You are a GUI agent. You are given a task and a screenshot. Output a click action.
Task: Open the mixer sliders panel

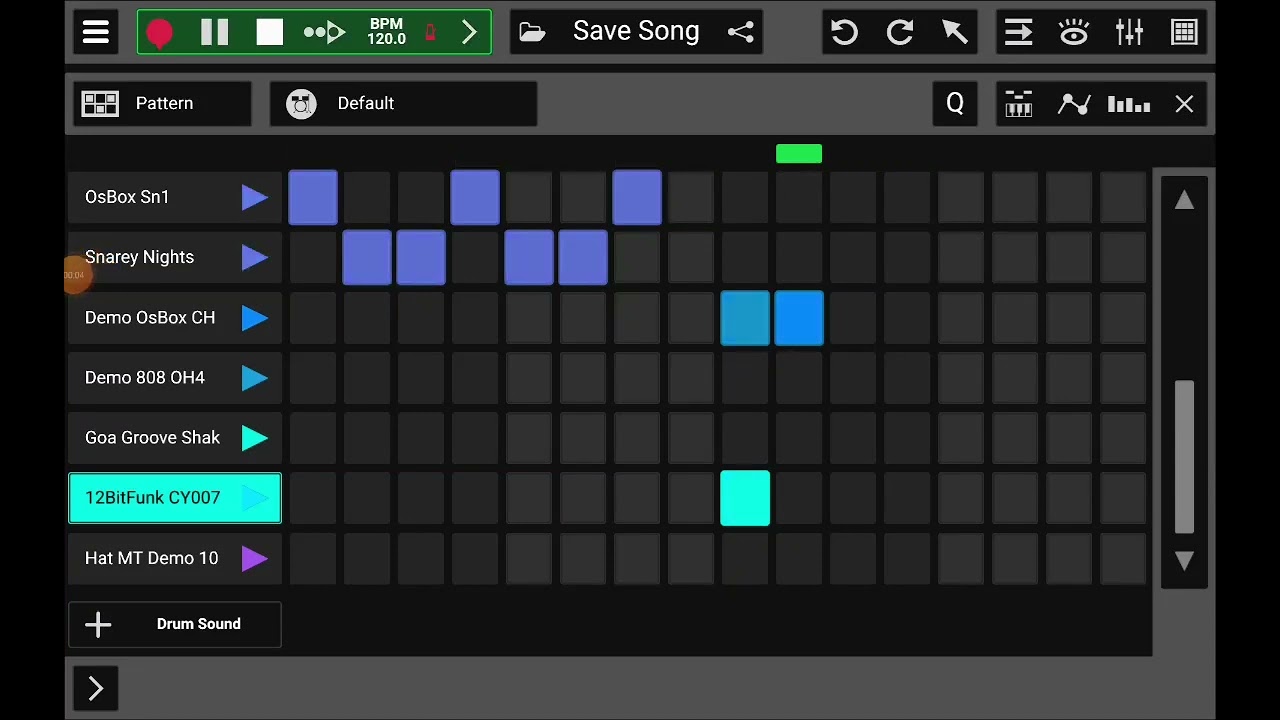1129,32
